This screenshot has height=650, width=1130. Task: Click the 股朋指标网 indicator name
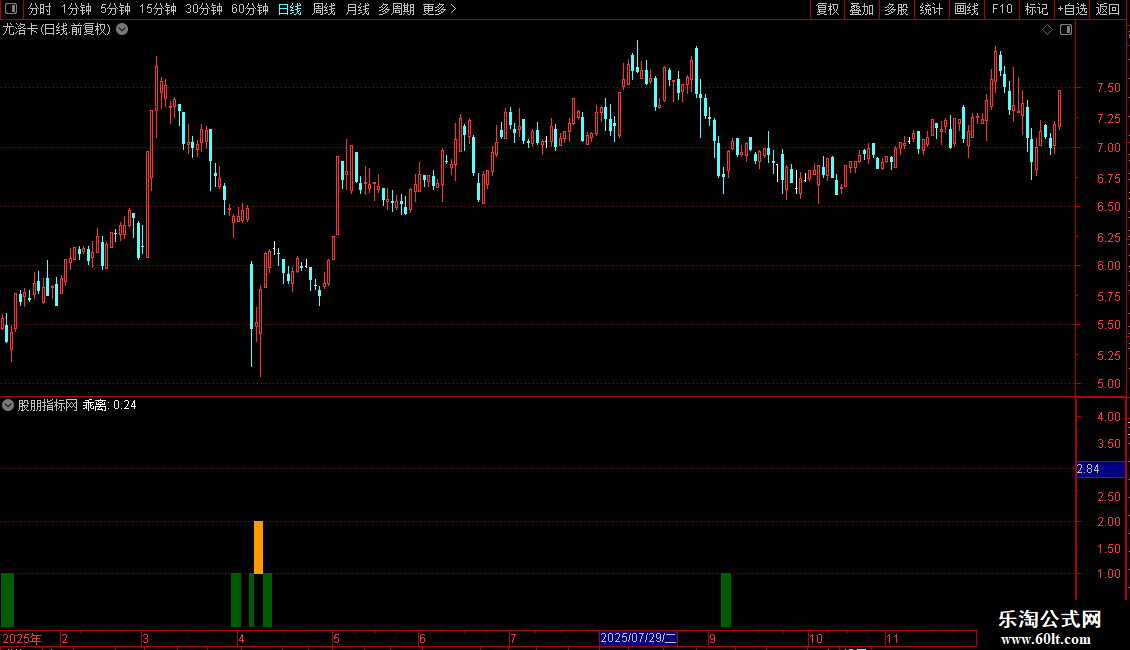(48, 406)
